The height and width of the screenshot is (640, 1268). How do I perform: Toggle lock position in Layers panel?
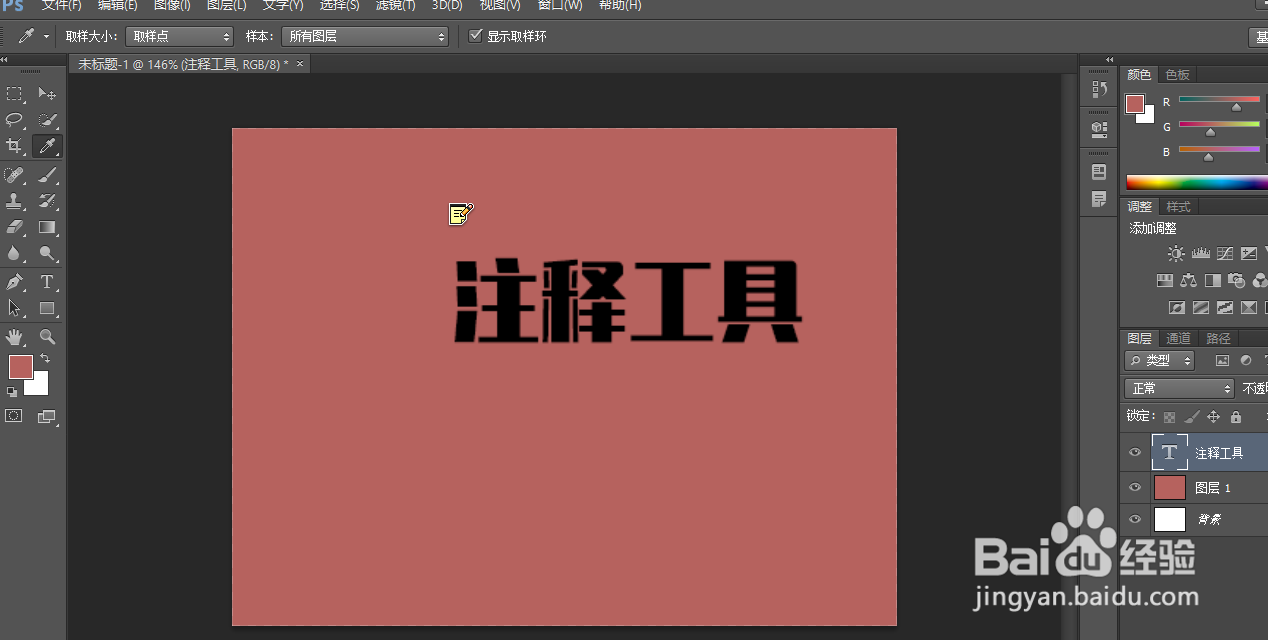click(x=1213, y=417)
